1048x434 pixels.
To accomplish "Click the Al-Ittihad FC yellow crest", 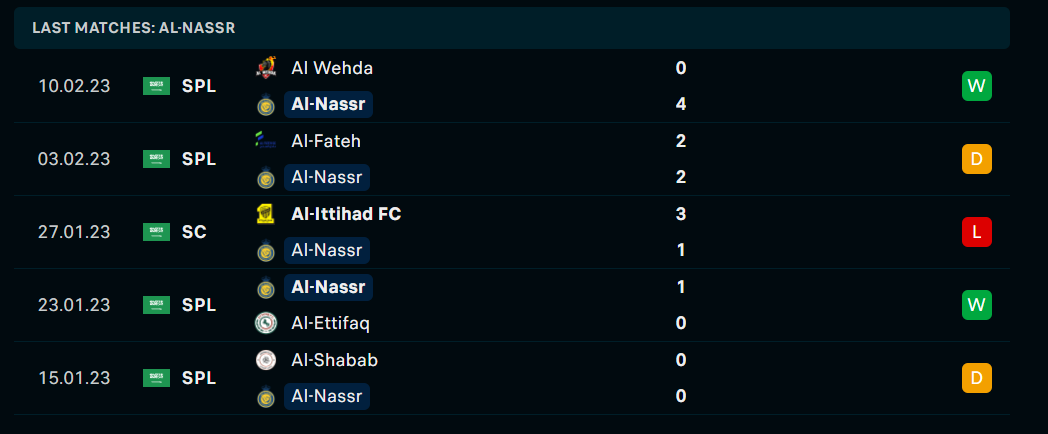I will point(266,214).
